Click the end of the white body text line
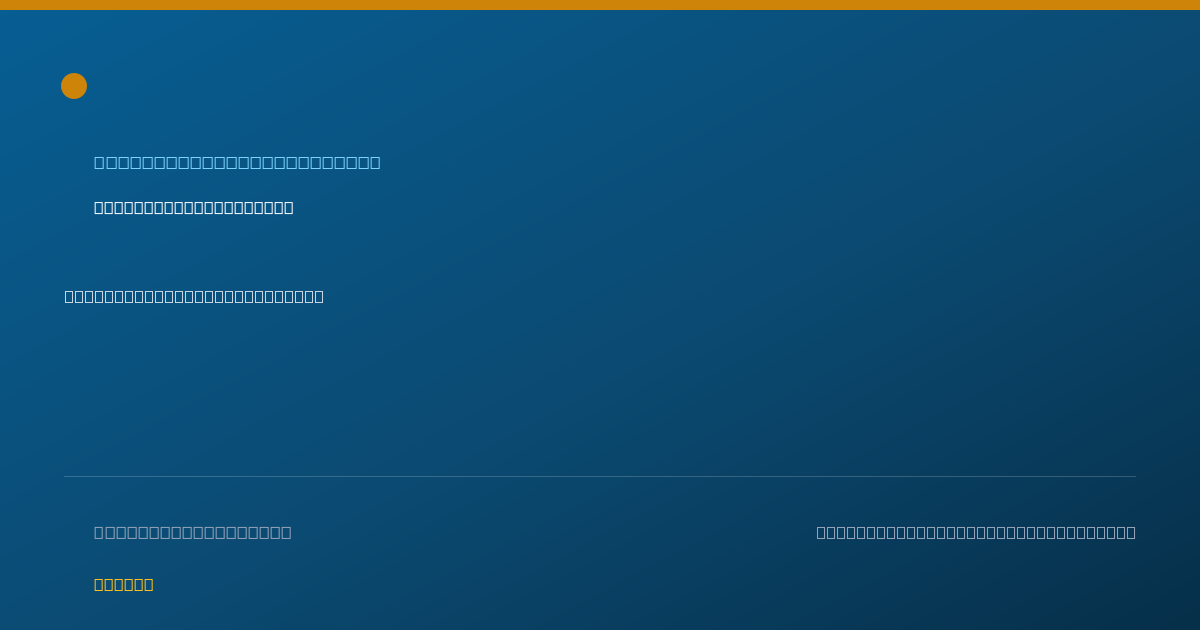Image resolution: width=1200 pixels, height=630 pixels. coord(319,296)
